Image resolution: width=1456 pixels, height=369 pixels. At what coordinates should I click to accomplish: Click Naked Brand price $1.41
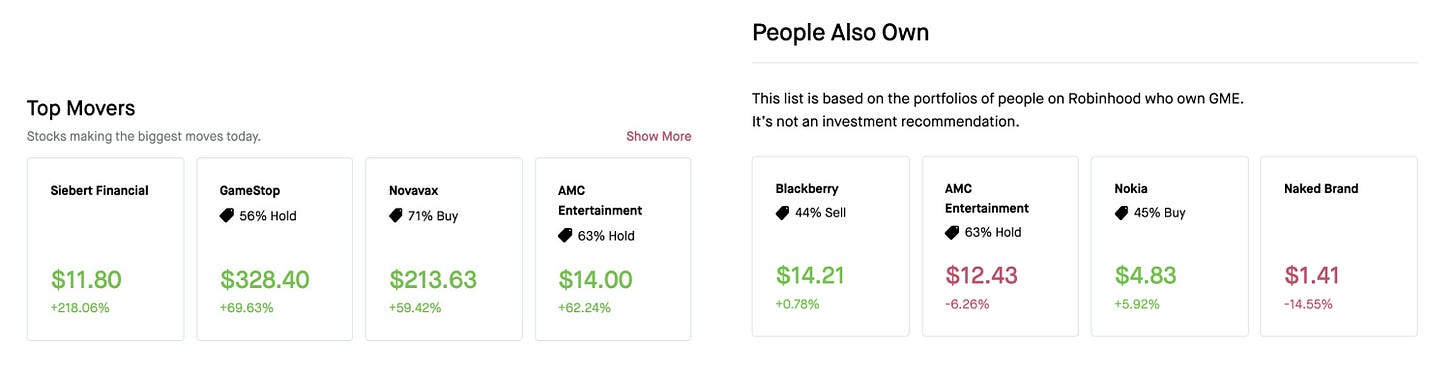point(1311,275)
